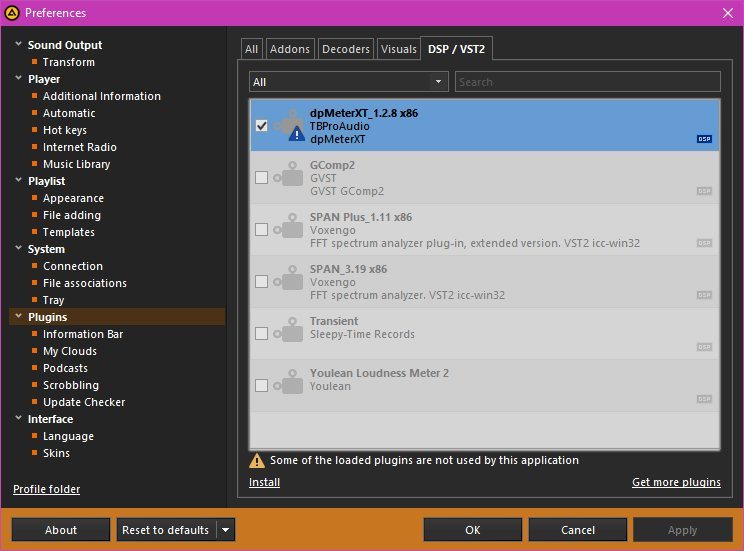Open the Reset to defaults dropdown arrow
The width and height of the screenshot is (744, 551).
click(x=226, y=530)
